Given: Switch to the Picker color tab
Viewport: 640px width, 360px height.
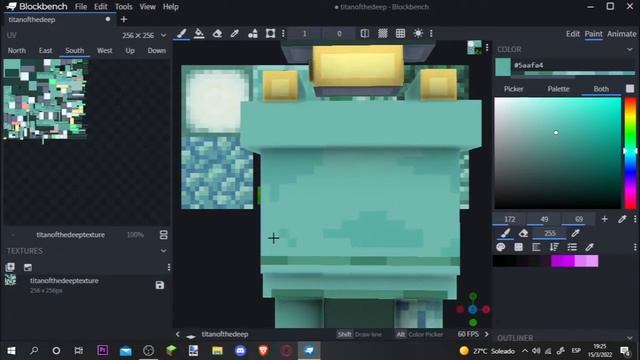Looking at the screenshot, I should (513, 89).
